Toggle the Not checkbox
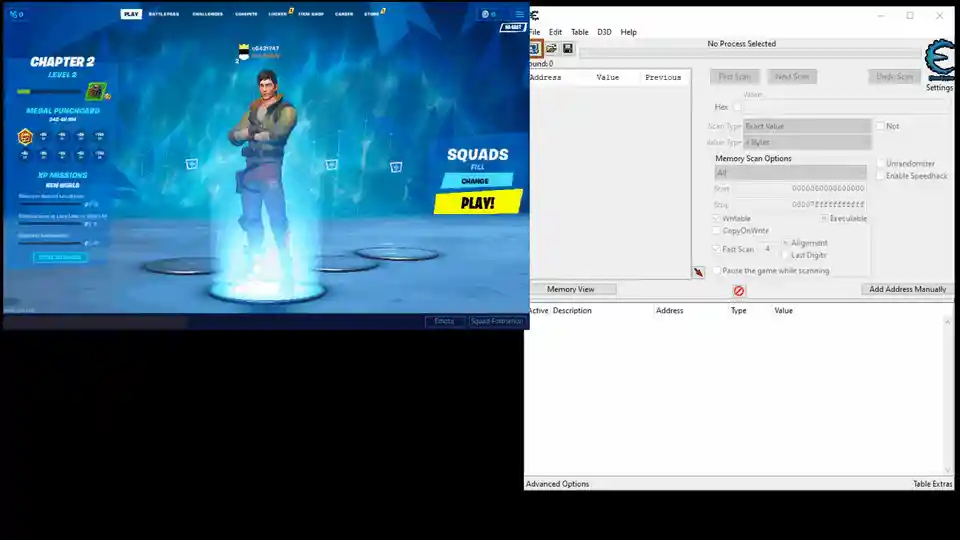 [880, 126]
